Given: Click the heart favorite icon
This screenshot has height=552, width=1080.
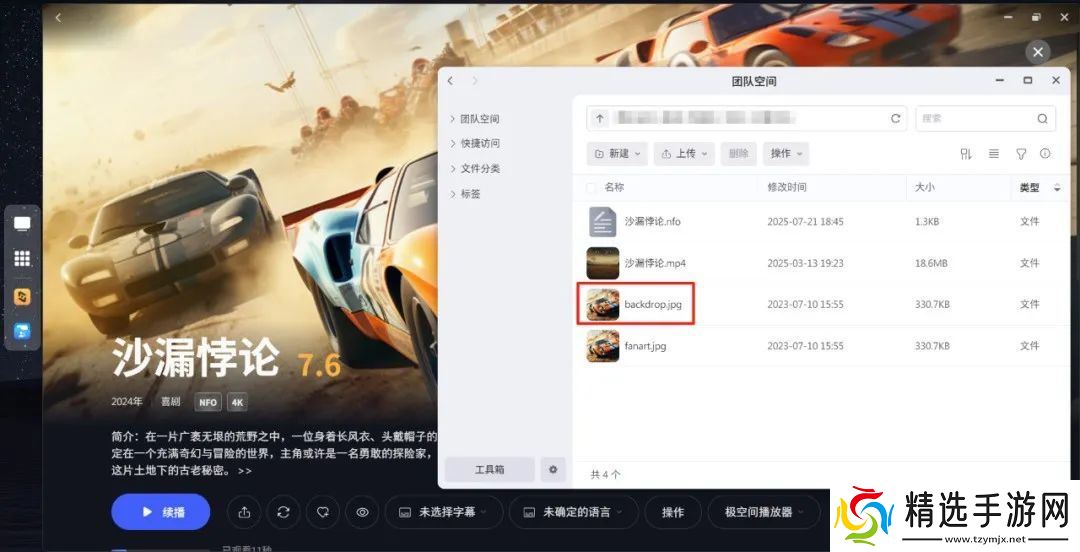Looking at the screenshot, I should [x=323, y=512].
